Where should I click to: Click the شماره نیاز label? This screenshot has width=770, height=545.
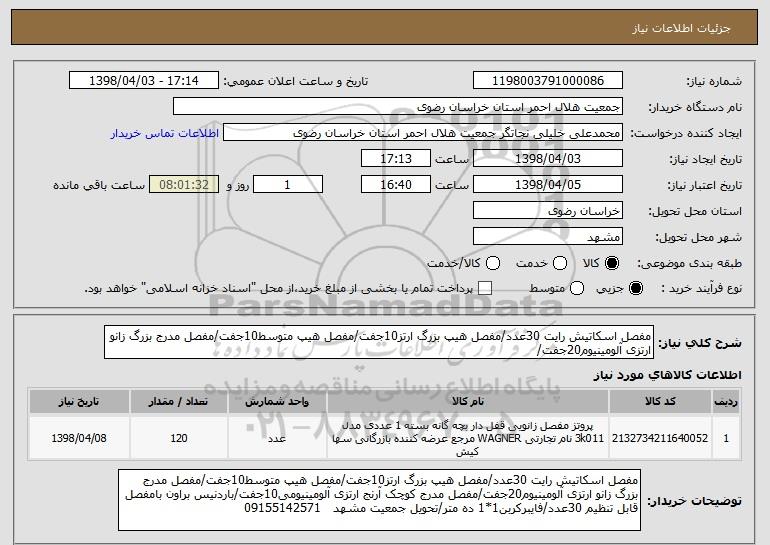tap(714, 81)
